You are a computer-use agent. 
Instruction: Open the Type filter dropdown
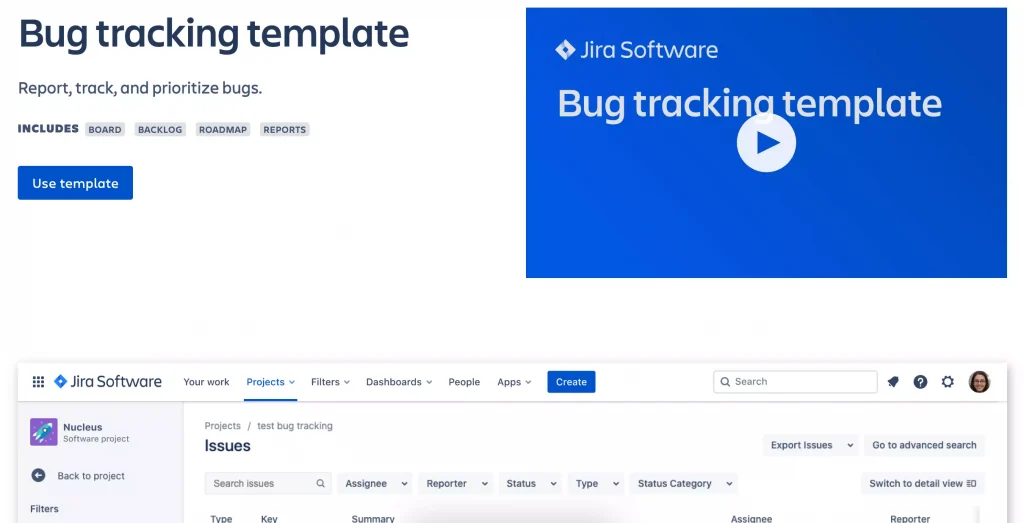pyautogui.click(x=596, y=484)
